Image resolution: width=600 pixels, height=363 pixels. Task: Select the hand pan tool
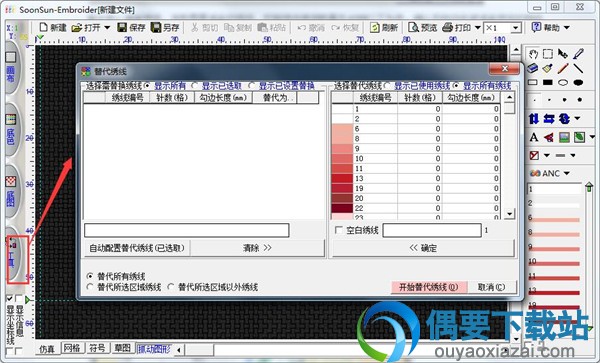point(533,54)
